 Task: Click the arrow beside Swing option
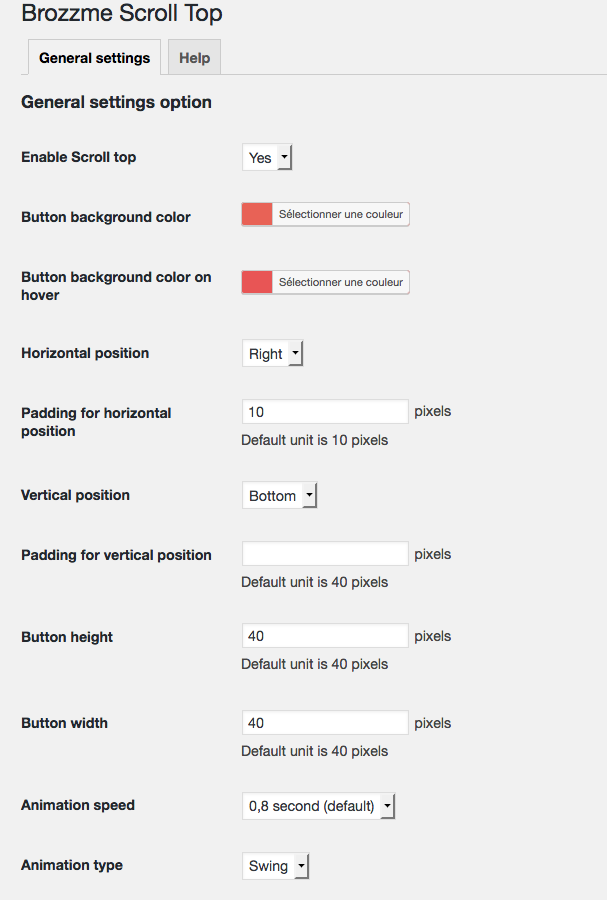(x=301, y=867)
